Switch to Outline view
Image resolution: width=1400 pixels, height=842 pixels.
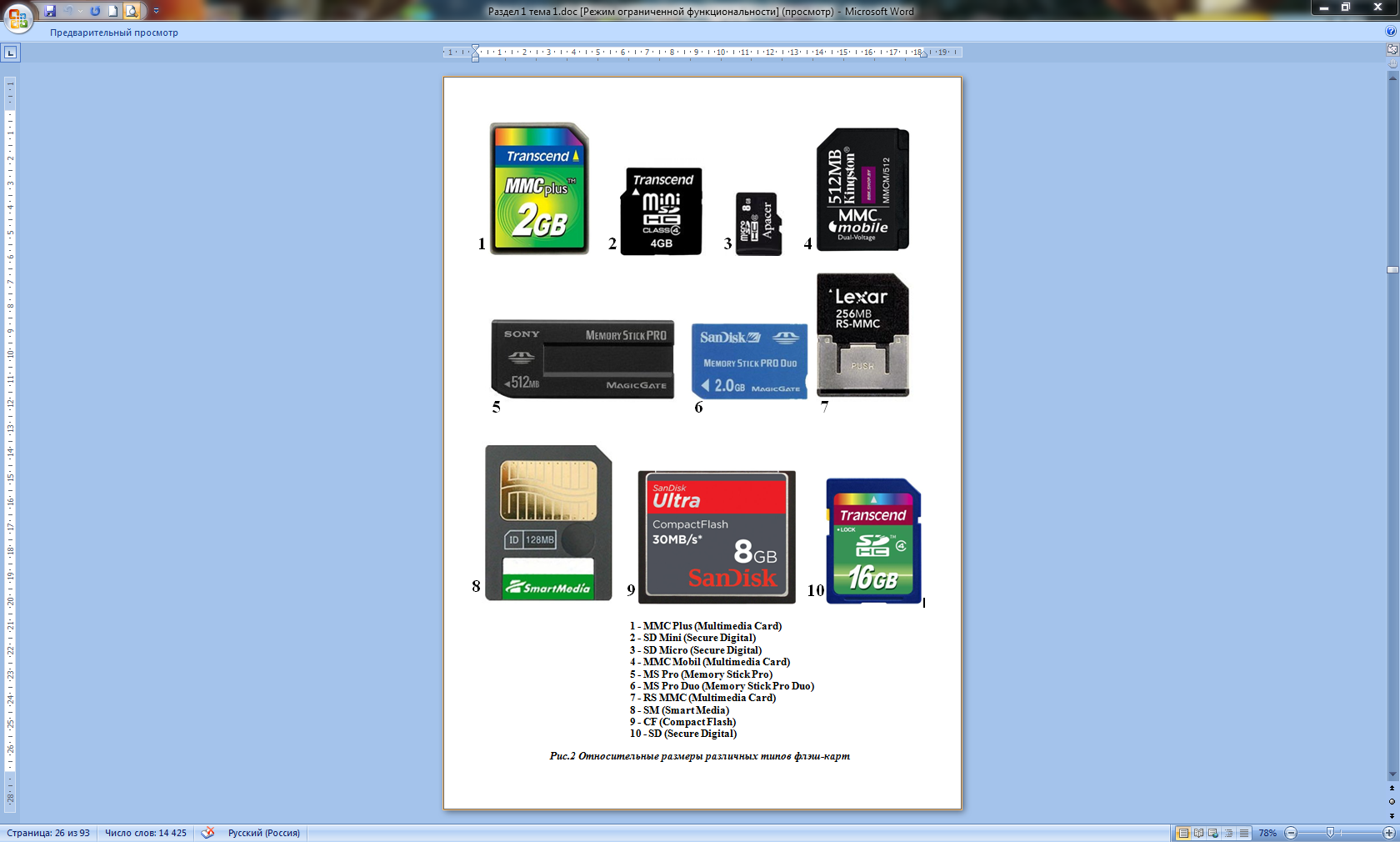tap(1228, 833)
